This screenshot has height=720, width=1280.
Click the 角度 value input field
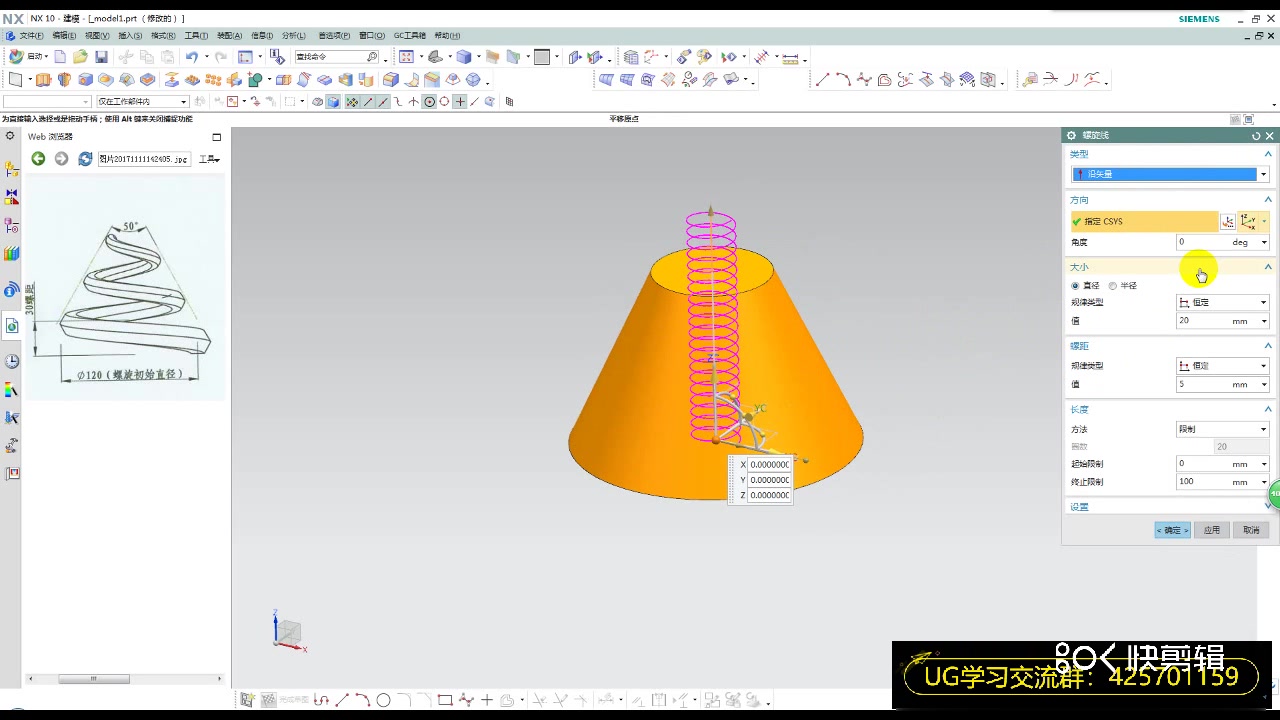pyautogui.click(x=1203, y=242)
